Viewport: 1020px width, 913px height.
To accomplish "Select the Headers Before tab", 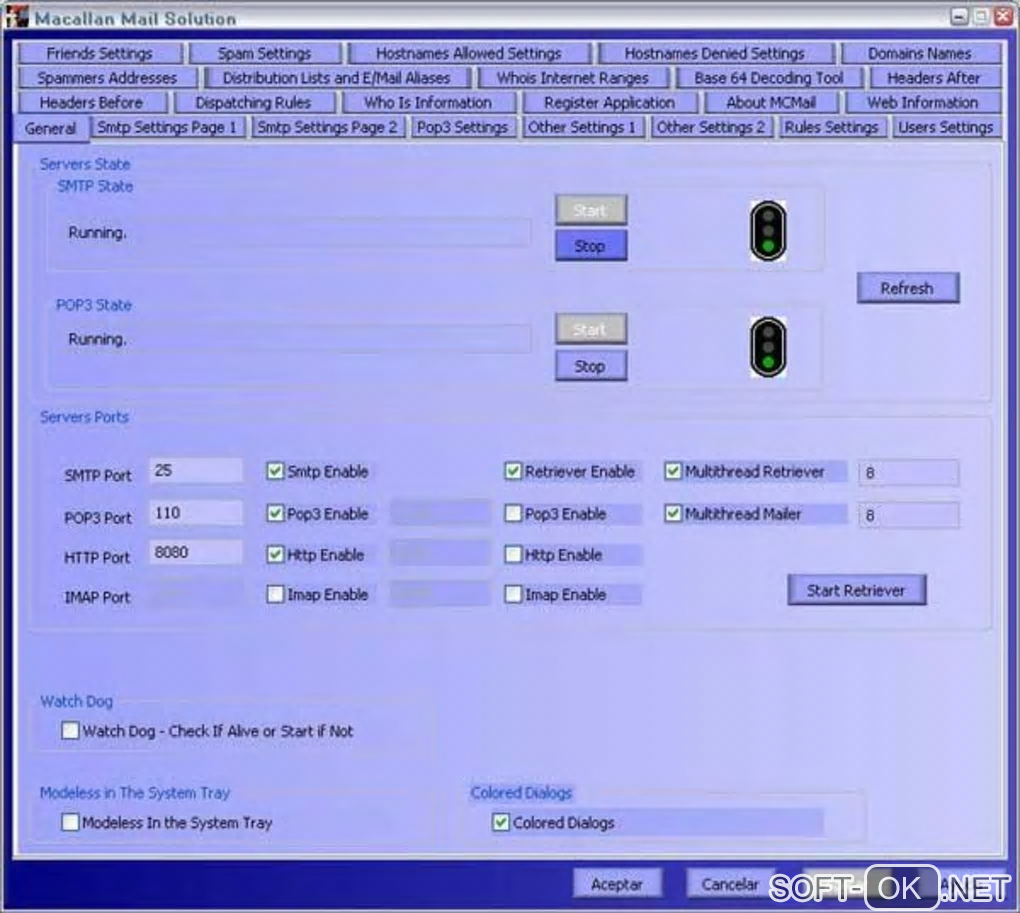I will pos(91,103).
